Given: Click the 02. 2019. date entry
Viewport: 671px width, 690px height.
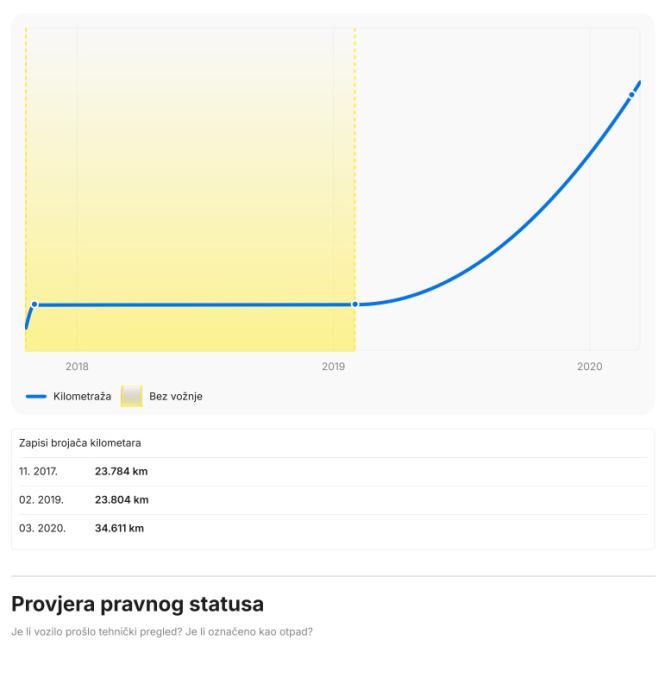Looking at the screenshot, I should [x=39, y=500].
